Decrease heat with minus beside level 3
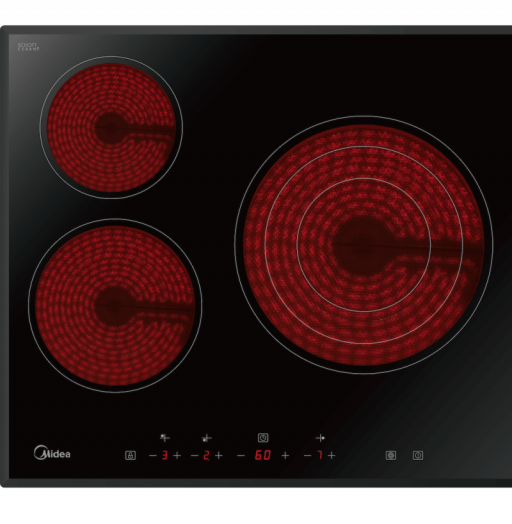 (152, 455)
